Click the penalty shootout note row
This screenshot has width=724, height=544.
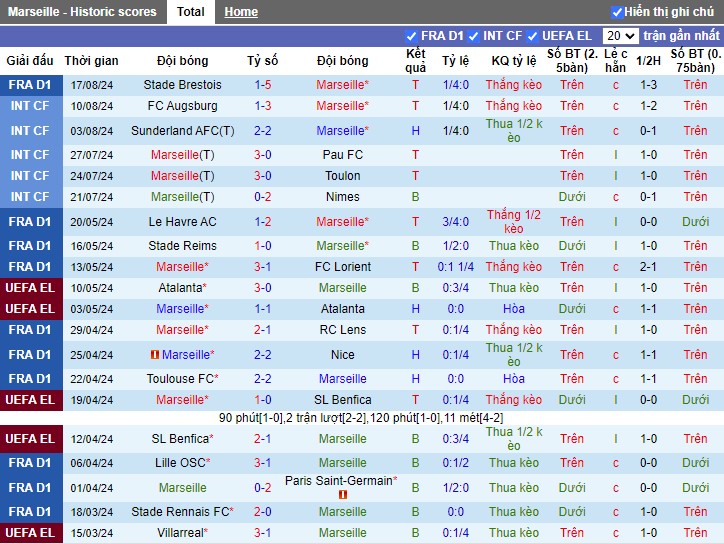(x=361, y=418)
